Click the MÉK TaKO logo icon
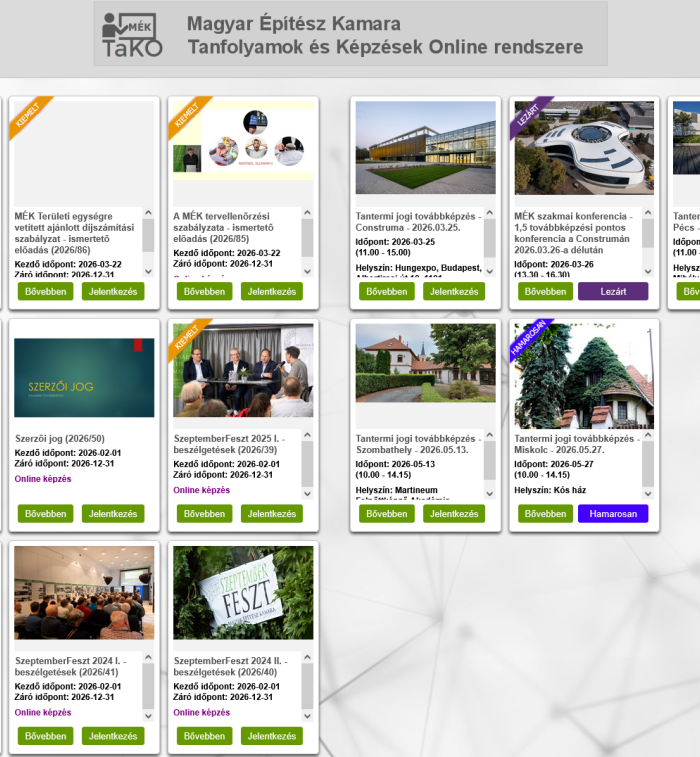The height and width of the screenshot is (757, 700). pos(131,35)
